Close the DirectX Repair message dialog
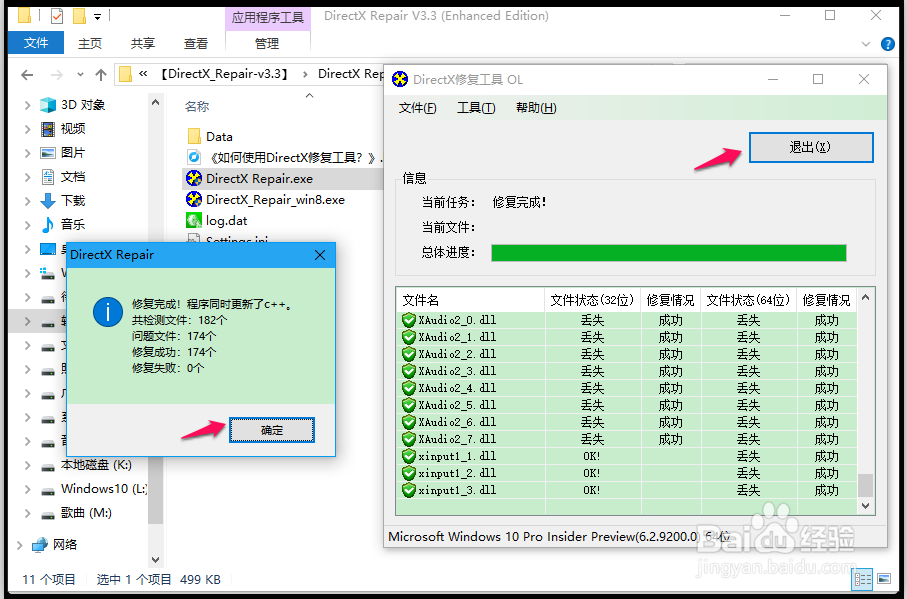 pos(320,255)
